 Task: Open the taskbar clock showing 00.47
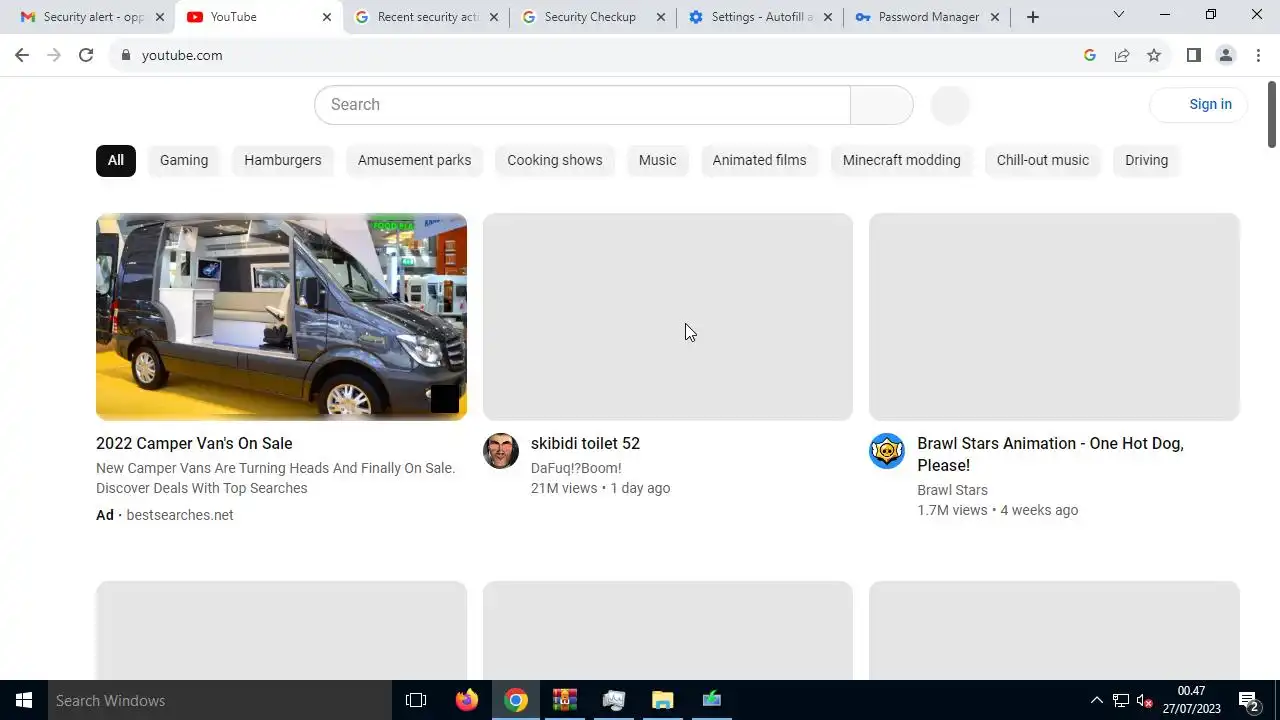click(x=1191, y=700)
